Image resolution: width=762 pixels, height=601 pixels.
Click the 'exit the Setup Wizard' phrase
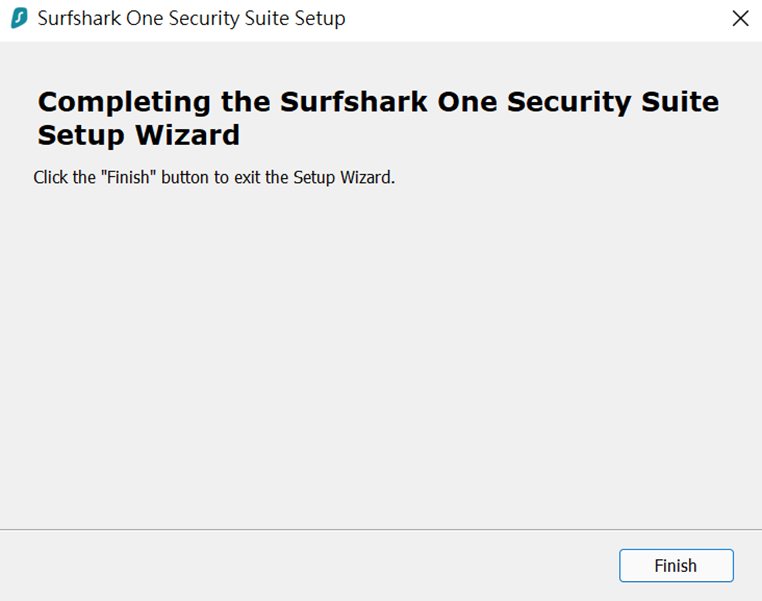[314, 177]
